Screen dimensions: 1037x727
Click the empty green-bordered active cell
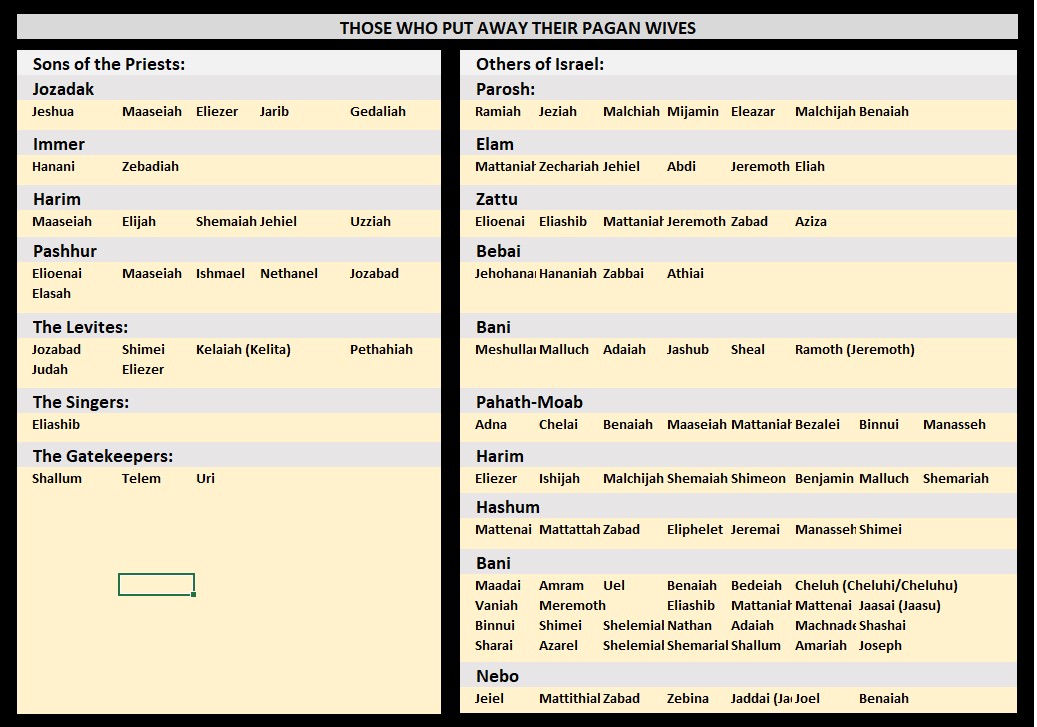156,585
